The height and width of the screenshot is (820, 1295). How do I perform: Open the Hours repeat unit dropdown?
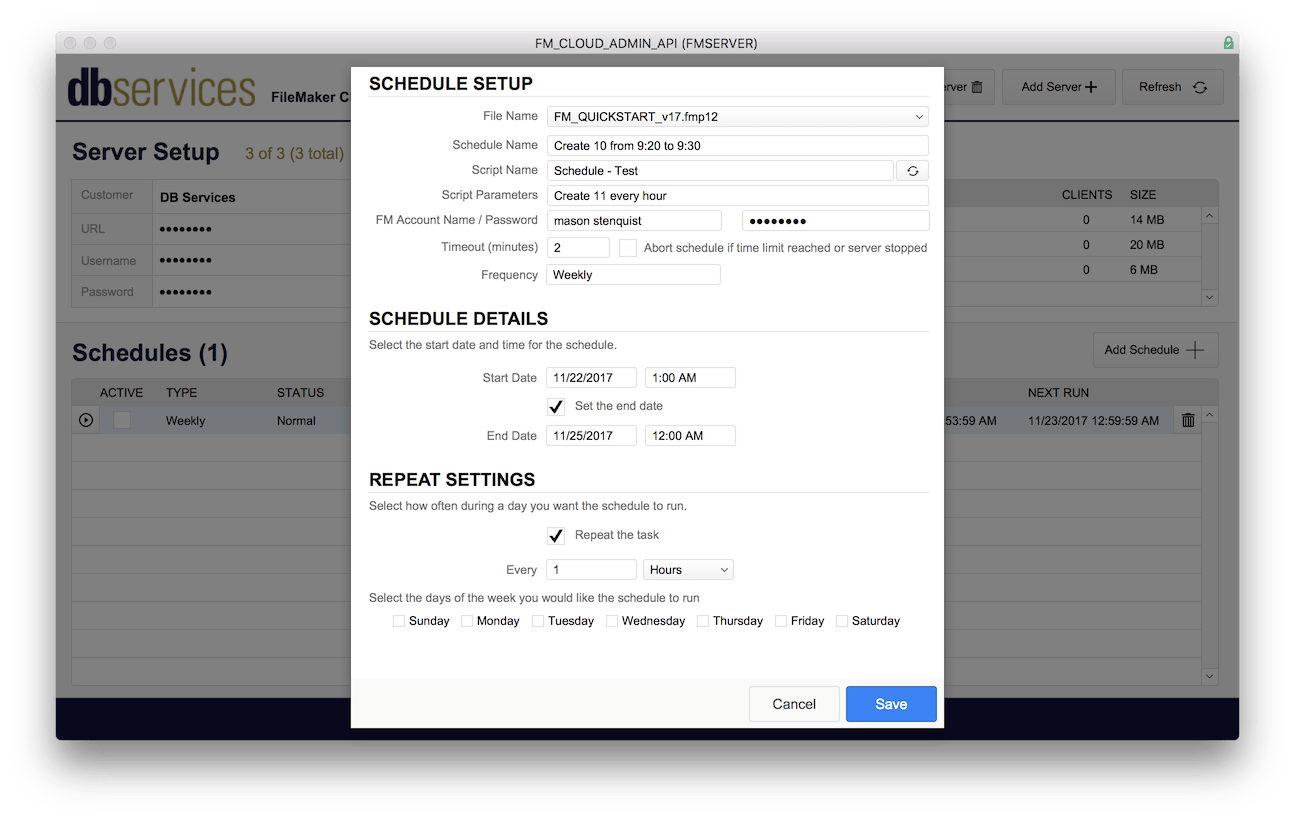click(689, 570)
